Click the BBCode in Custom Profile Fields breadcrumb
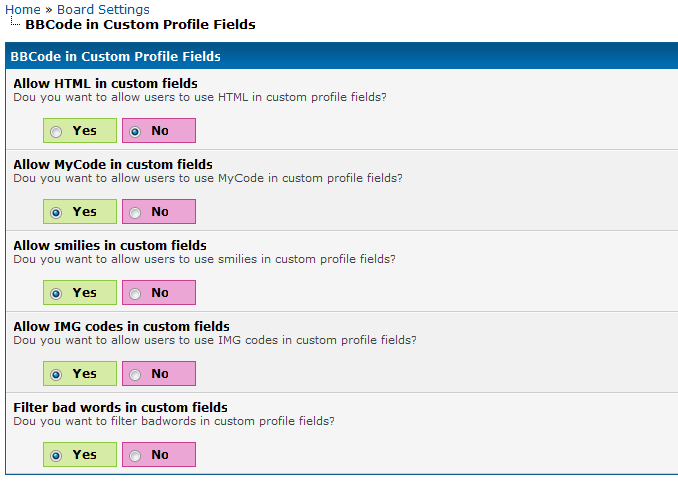 pos(140,24)
